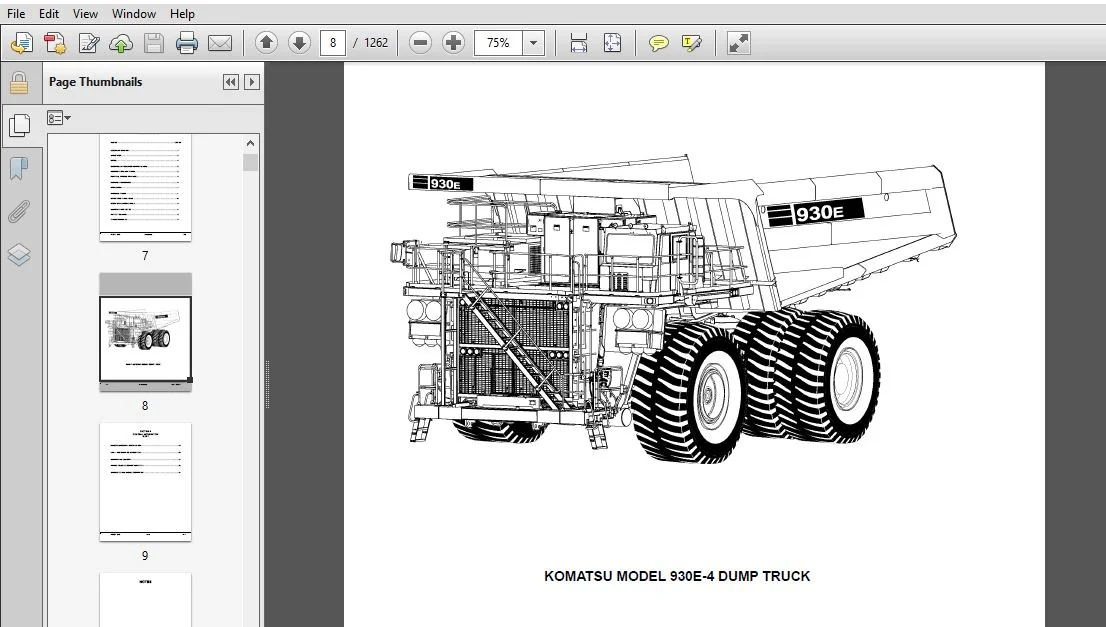Select the highlight text tool
The image size is (1106, 627).
click(692, 43)
